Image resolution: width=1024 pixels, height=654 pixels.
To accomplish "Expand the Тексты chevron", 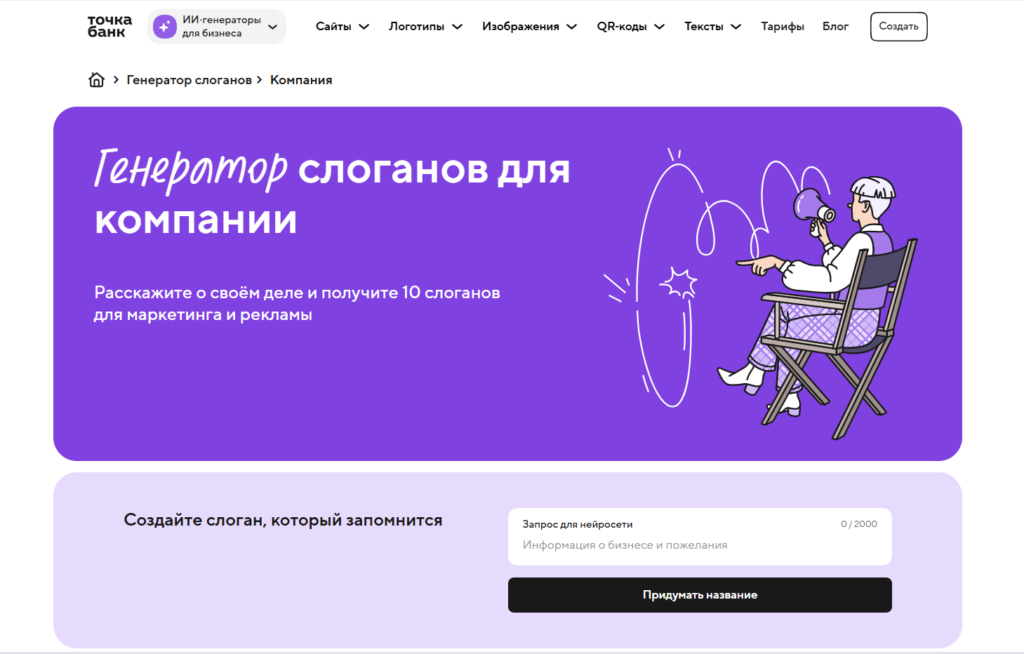I will [736, 27].
